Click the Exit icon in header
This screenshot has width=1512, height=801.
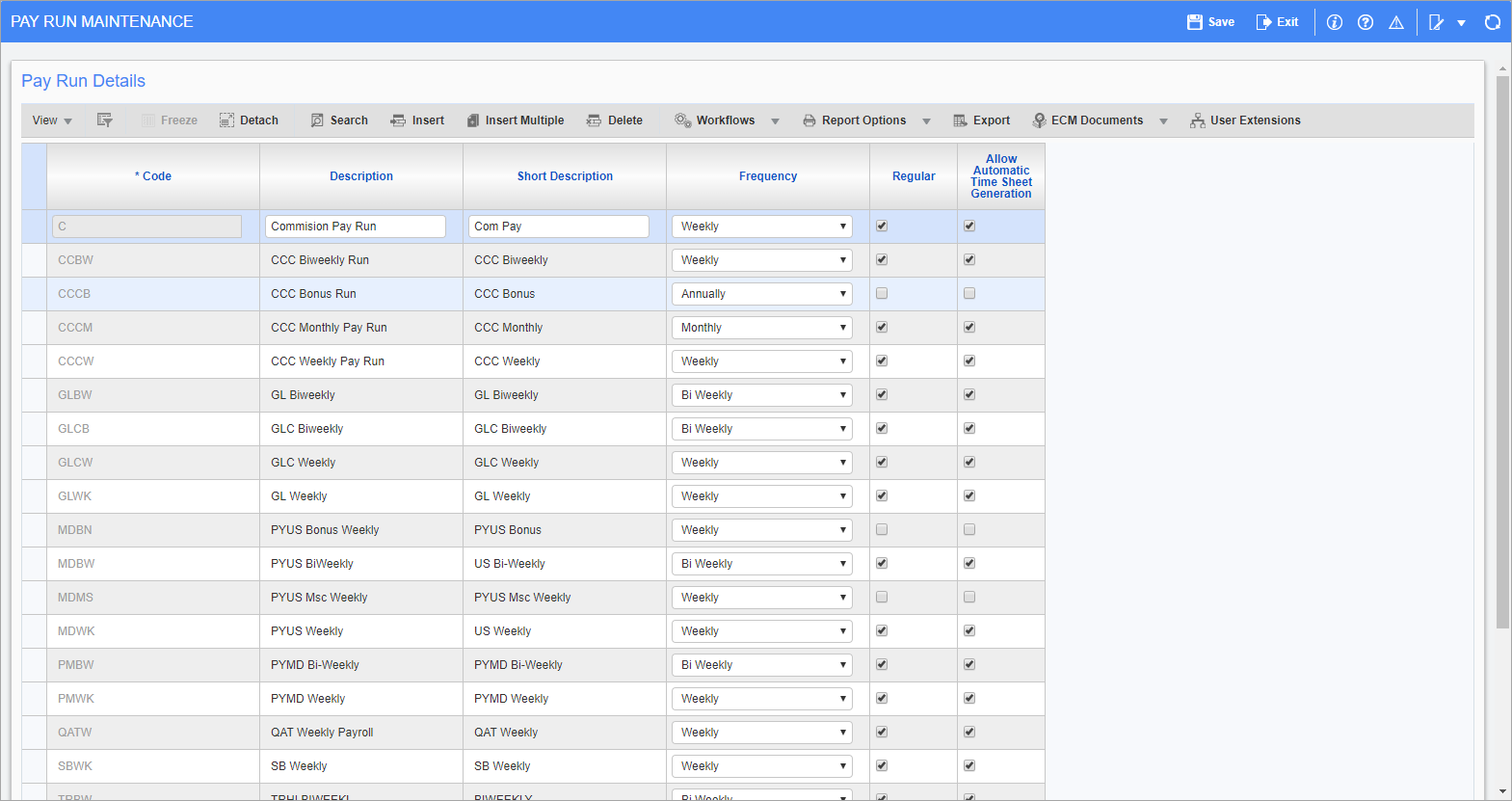(x=1263, y=22)
